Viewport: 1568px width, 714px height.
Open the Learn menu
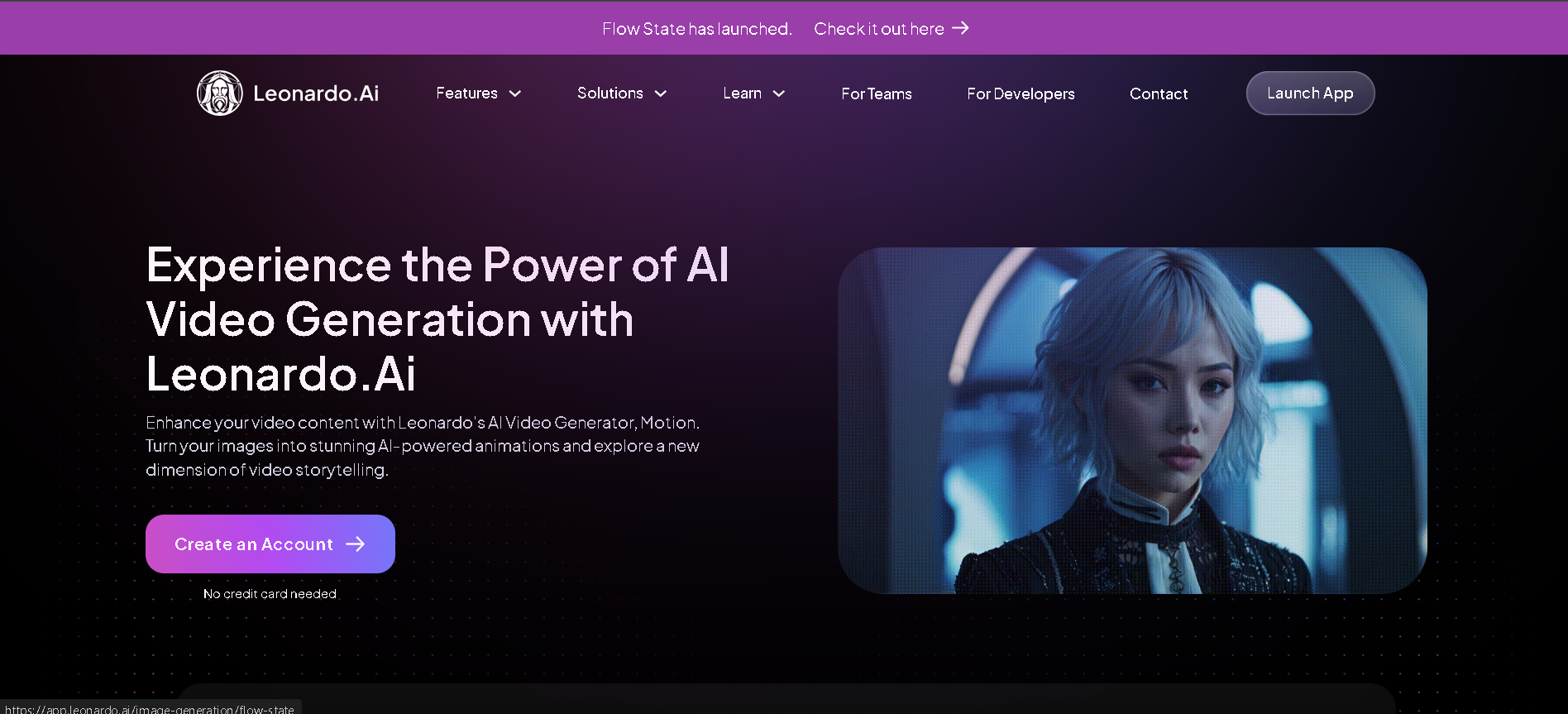pos(742,93)
